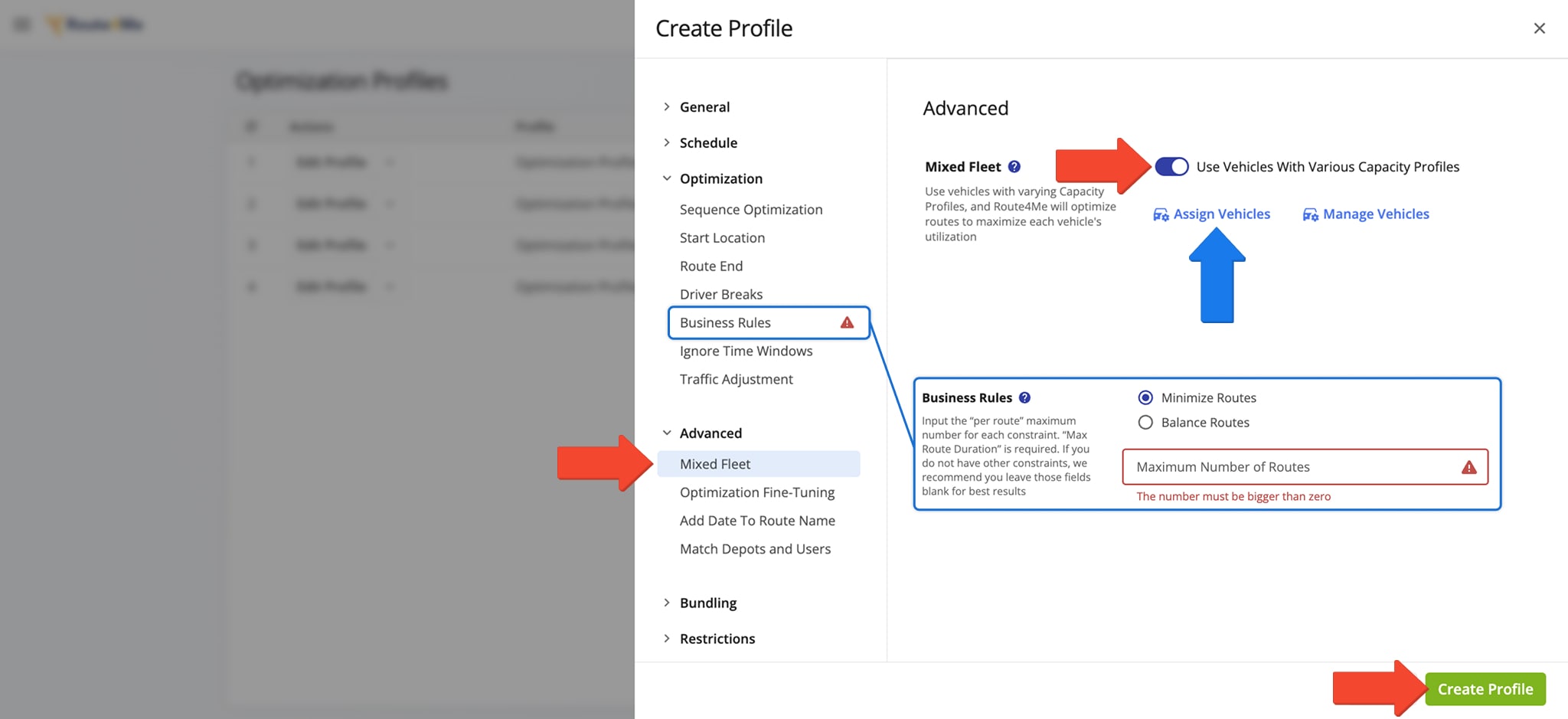Click the warning icon in Maximum Routes field

pos(1468,467)
